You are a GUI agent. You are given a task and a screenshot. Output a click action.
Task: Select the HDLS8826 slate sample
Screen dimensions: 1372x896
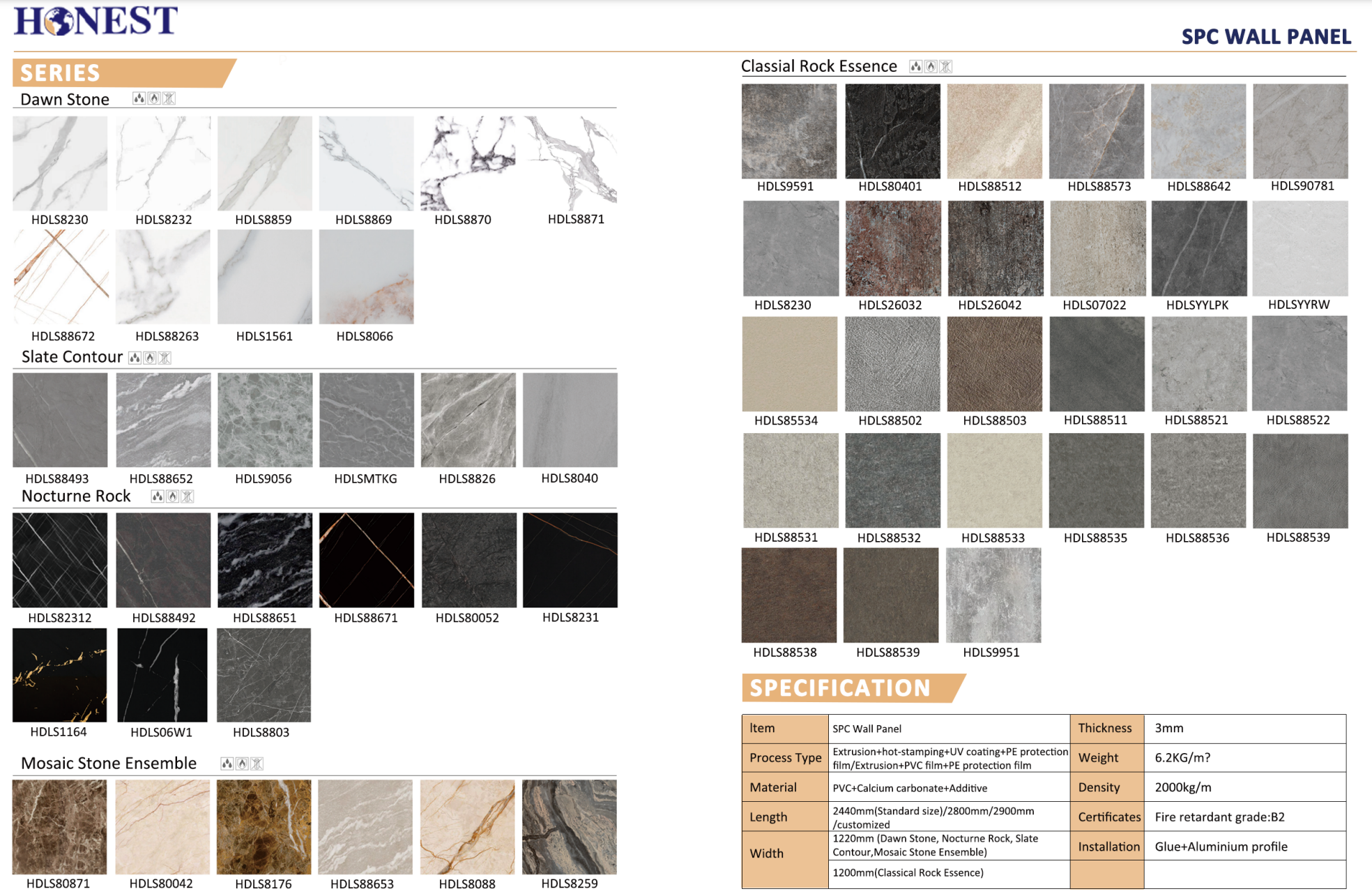pos(468,420)
